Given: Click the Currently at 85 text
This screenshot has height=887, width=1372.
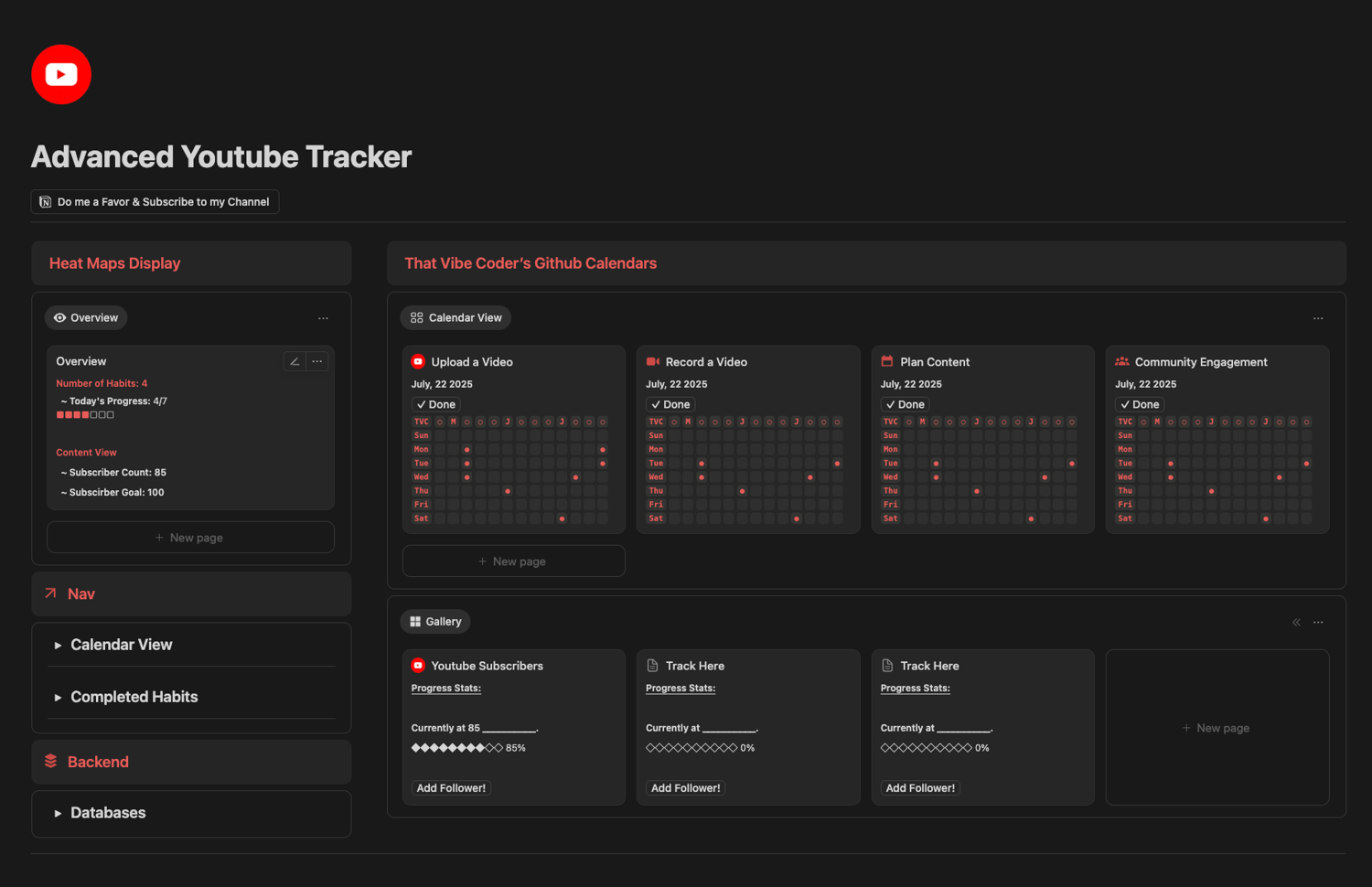Looking at the screenshot, I should tap(445, 728).
